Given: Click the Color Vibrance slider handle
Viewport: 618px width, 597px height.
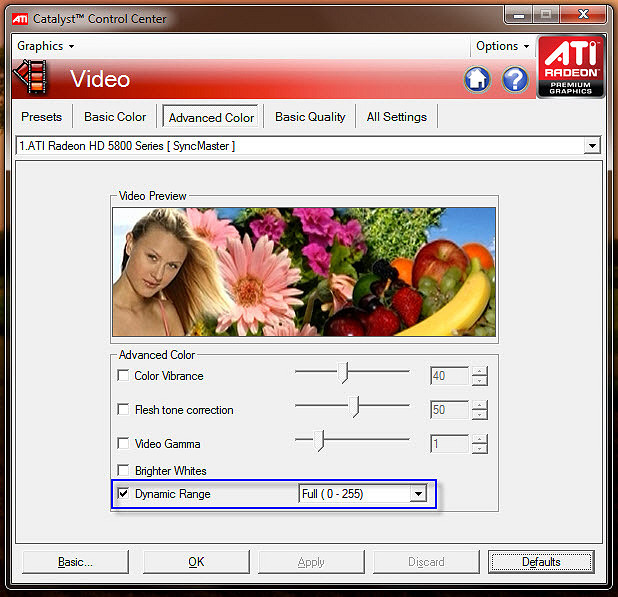Looking at the screenshot, I should point(343,372).
